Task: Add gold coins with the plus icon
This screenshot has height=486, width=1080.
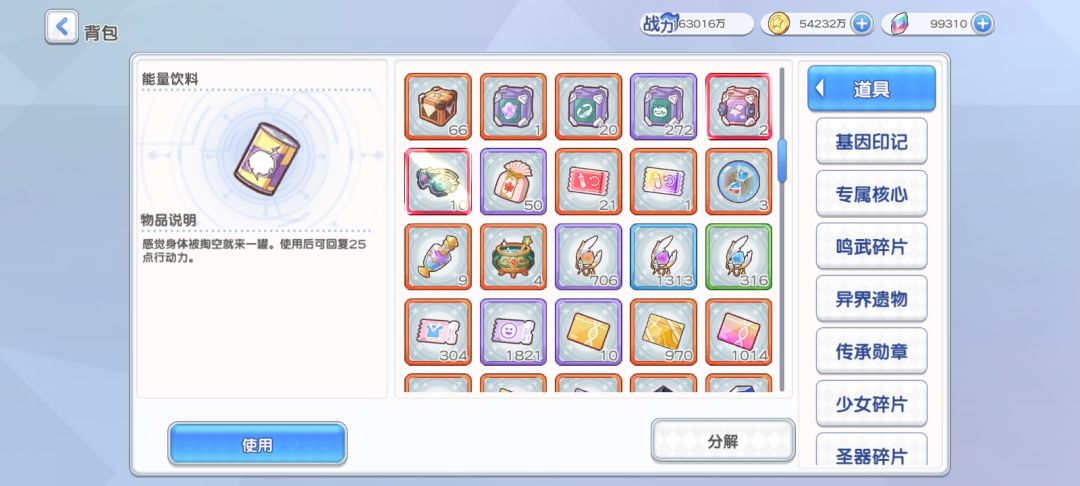Action: point(861,23)
